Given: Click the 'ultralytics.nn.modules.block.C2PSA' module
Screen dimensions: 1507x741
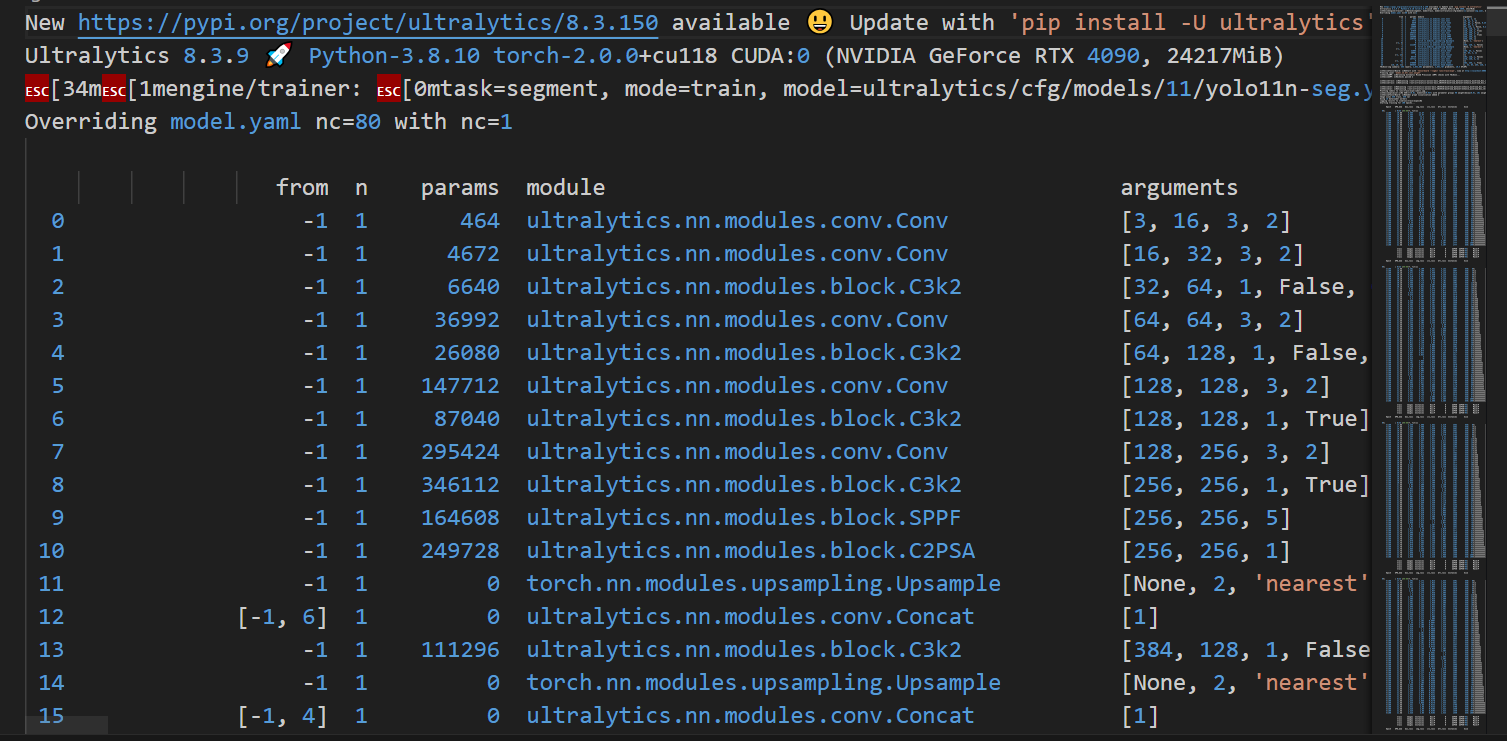Looking at the screenshot, I should click(x=751, y=551).
